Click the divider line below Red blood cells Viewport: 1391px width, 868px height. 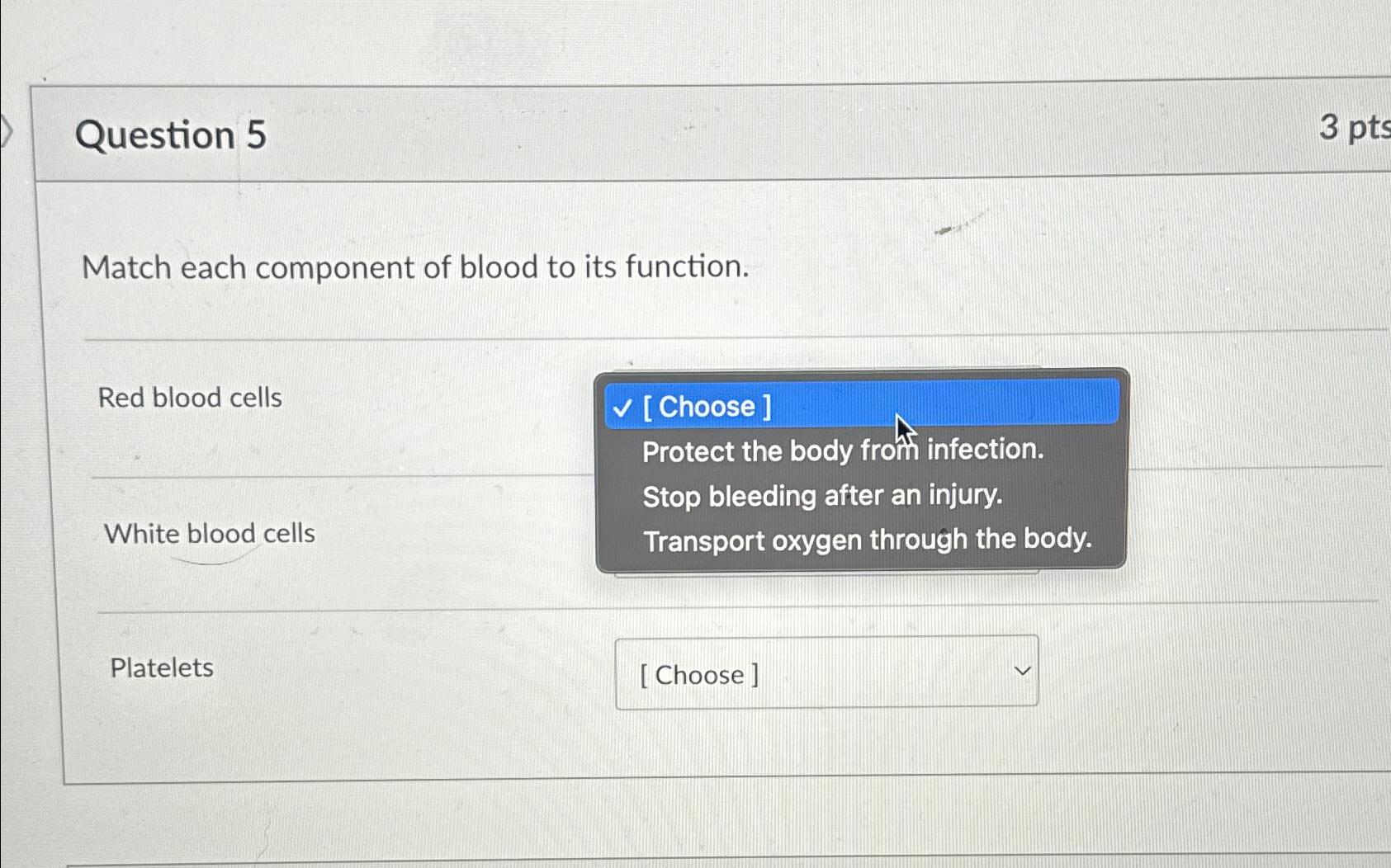pos(330,474)
